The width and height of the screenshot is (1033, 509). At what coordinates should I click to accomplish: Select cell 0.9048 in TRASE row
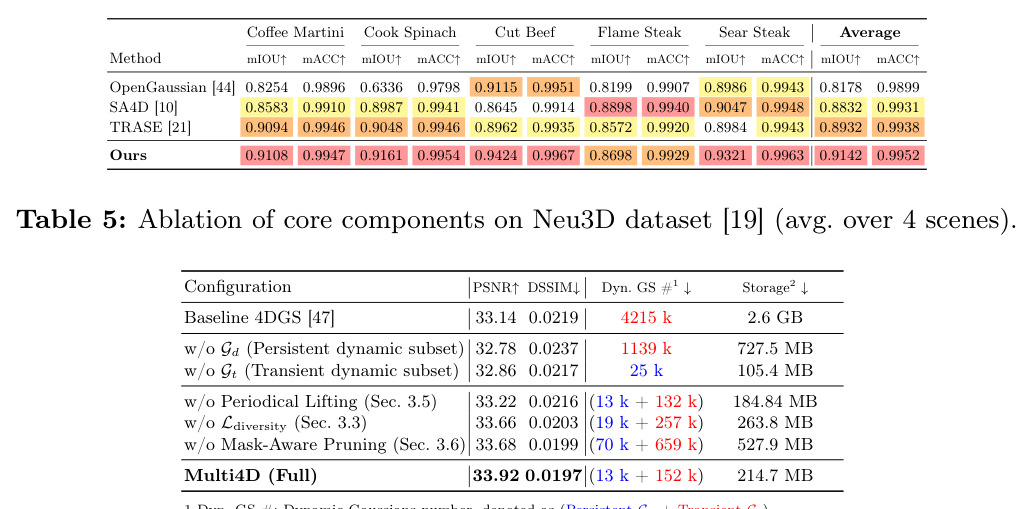tap(381, 127)
